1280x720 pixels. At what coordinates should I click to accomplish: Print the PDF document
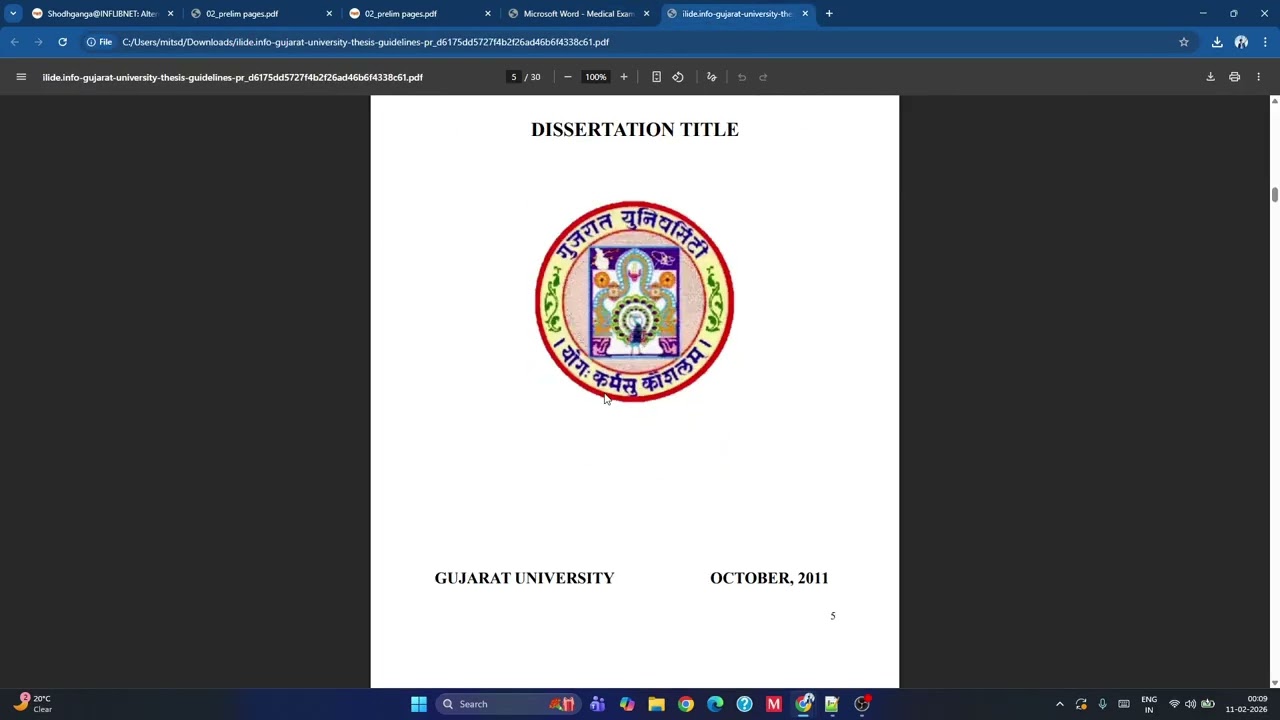coord(1235,77)
